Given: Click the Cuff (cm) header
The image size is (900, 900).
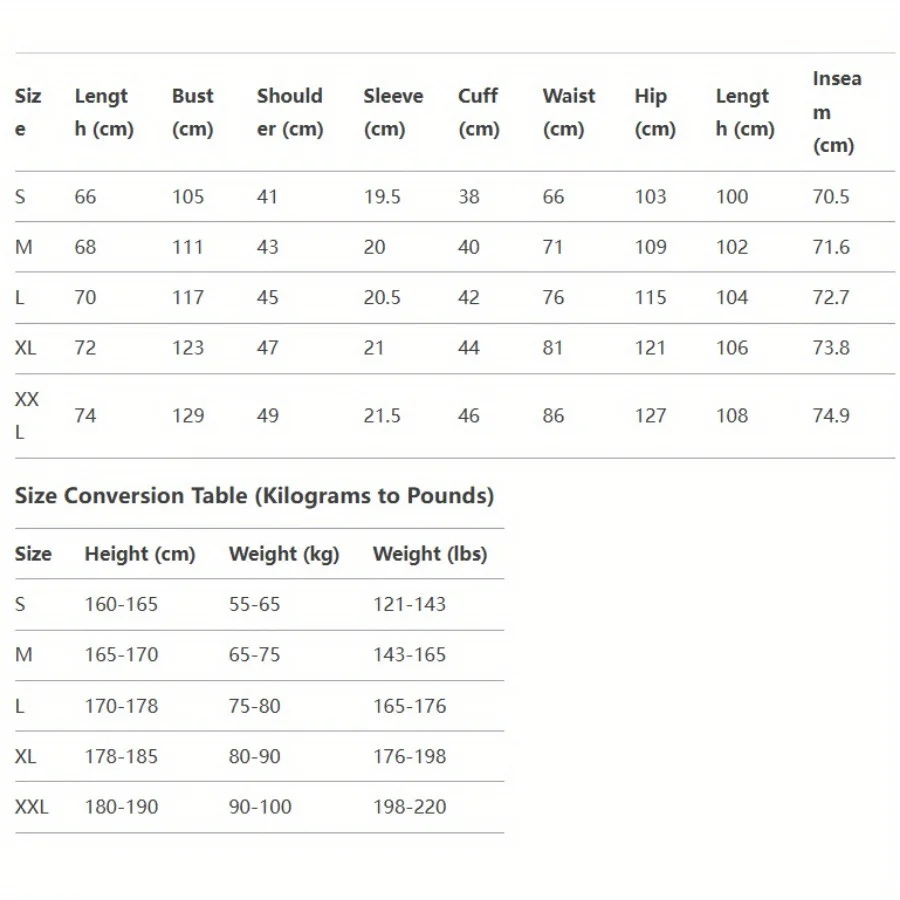Looking at the screenshot, I should [478, 112].
